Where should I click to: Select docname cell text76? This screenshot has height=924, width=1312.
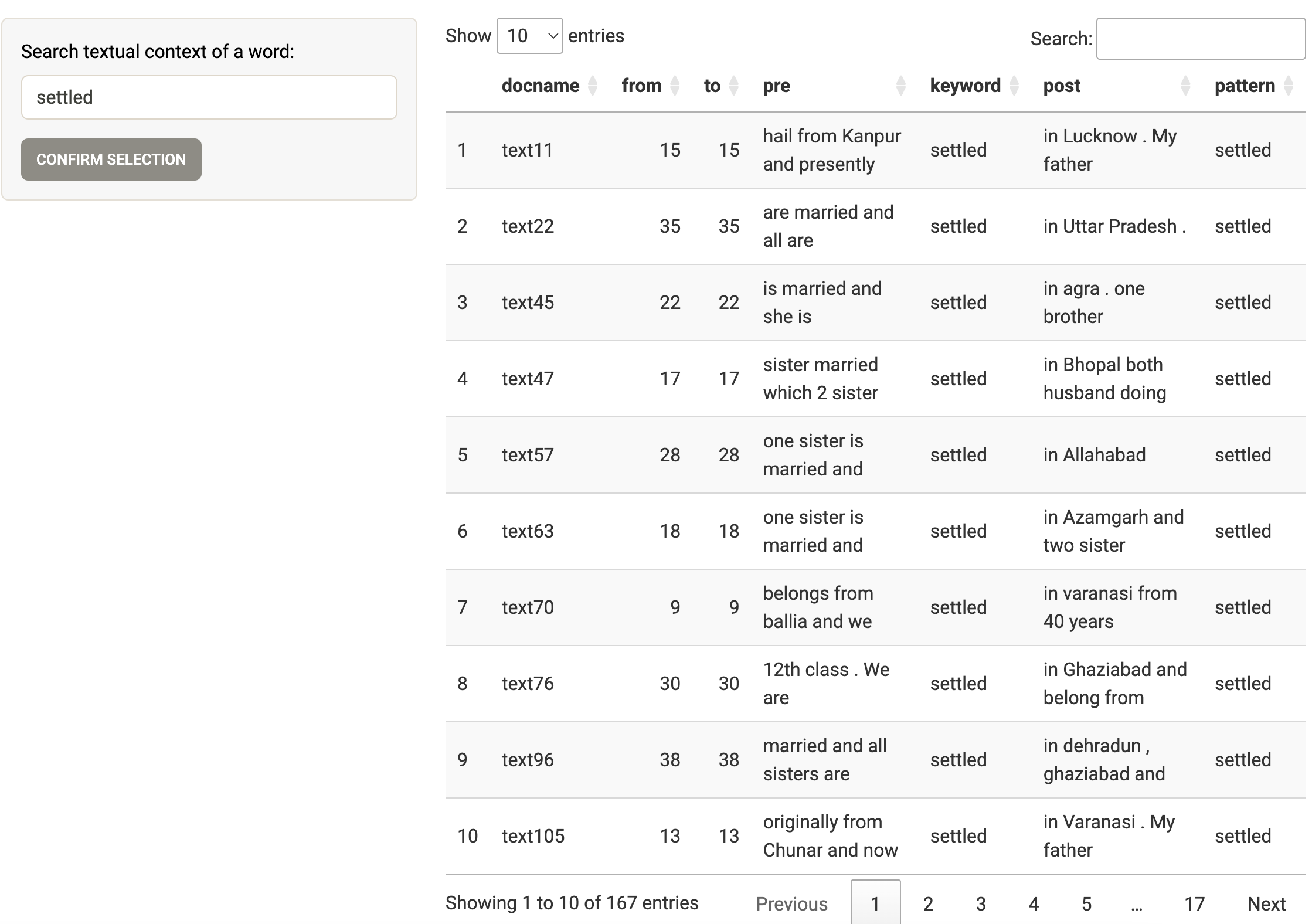click(528, 684)
